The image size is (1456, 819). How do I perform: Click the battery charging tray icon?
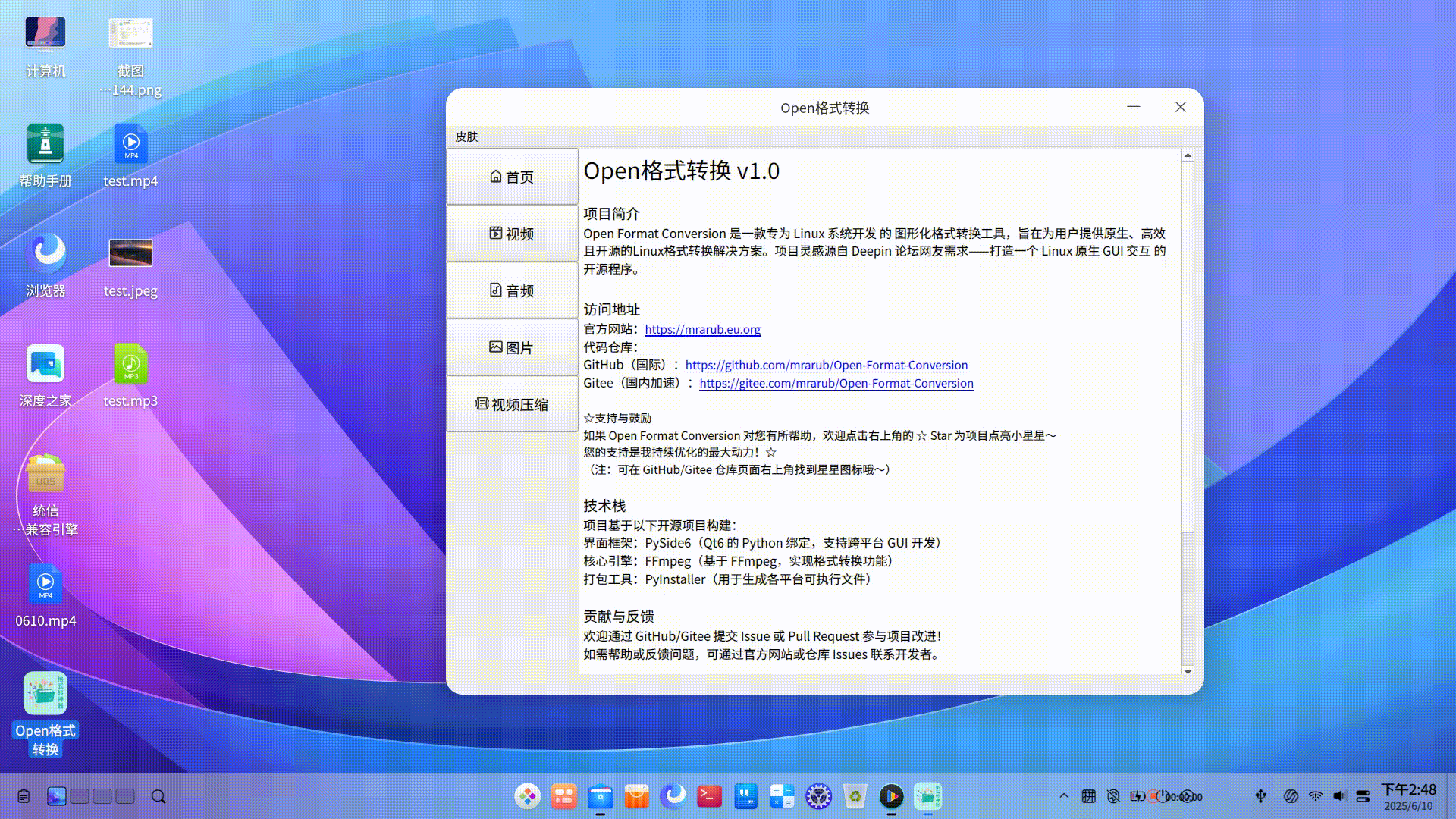(1137, 796)
